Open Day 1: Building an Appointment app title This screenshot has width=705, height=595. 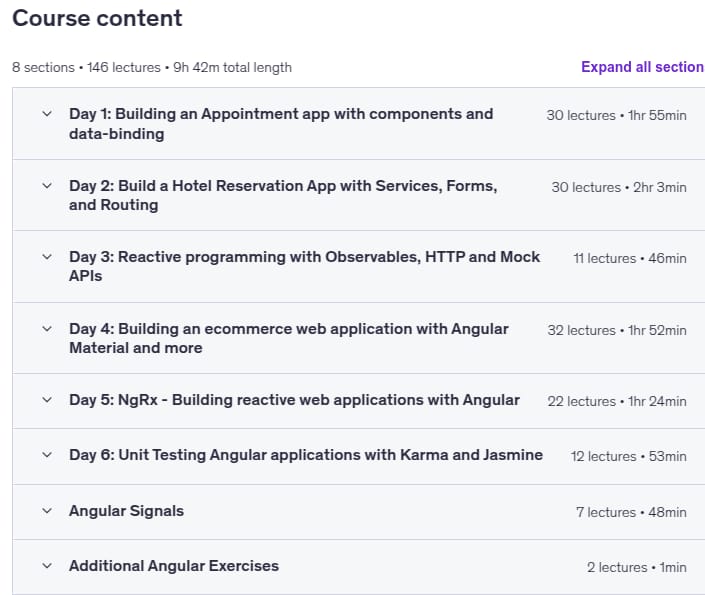(281, 124)
